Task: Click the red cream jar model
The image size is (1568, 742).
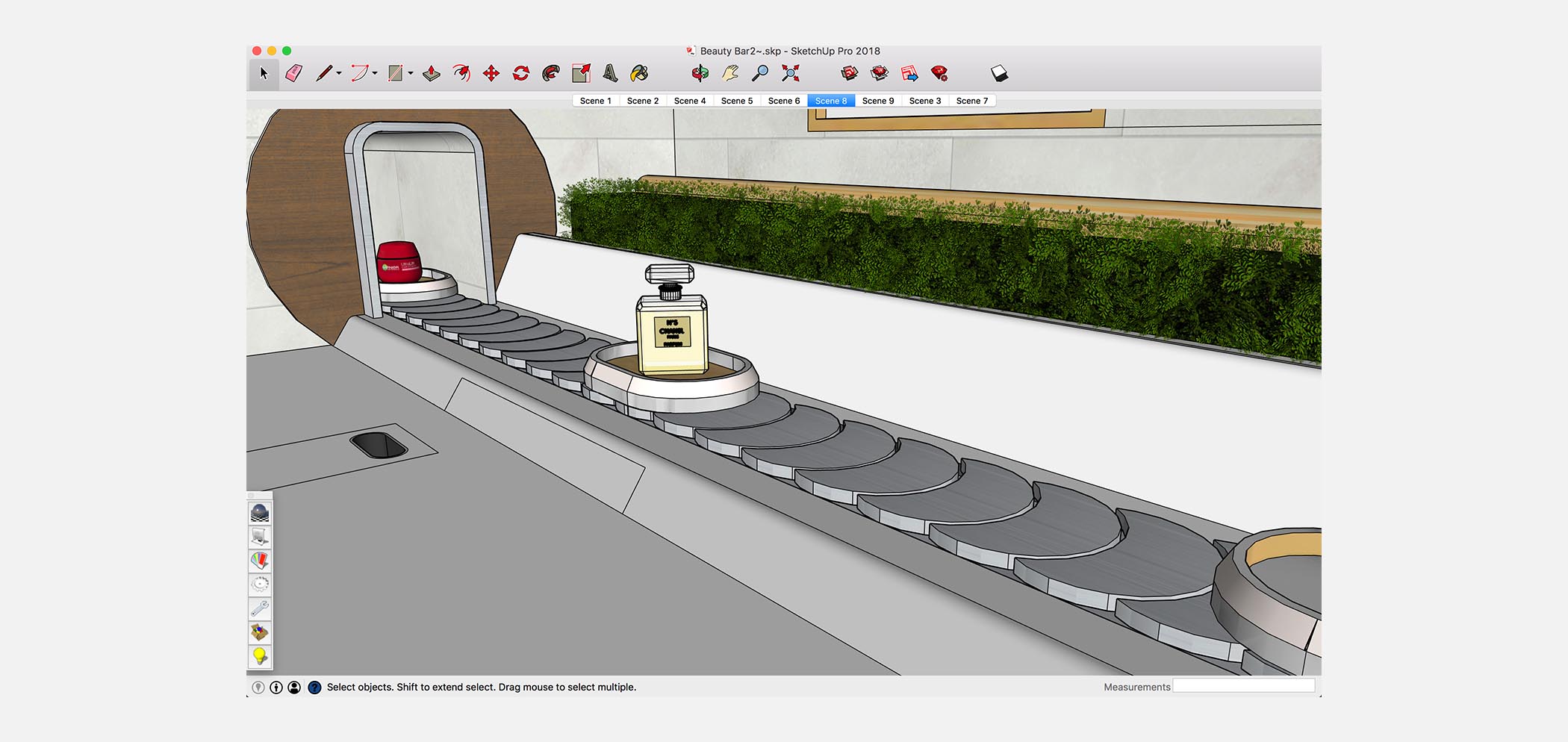Action: coord(399,262)
